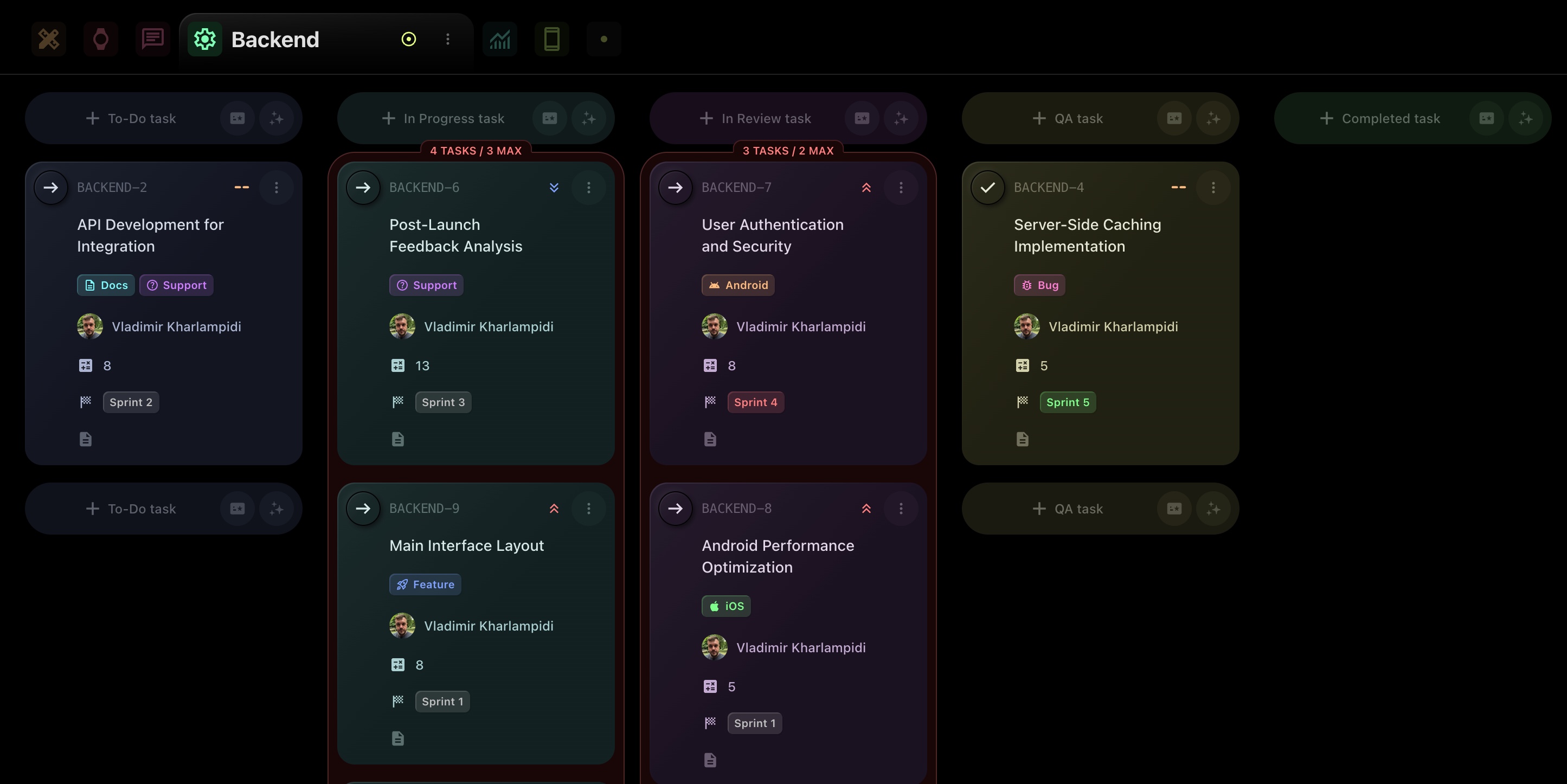Screen dimensions: 1567x784
Task: Click sprint flag icon on BACKEND-9
Action: [398, 701]
